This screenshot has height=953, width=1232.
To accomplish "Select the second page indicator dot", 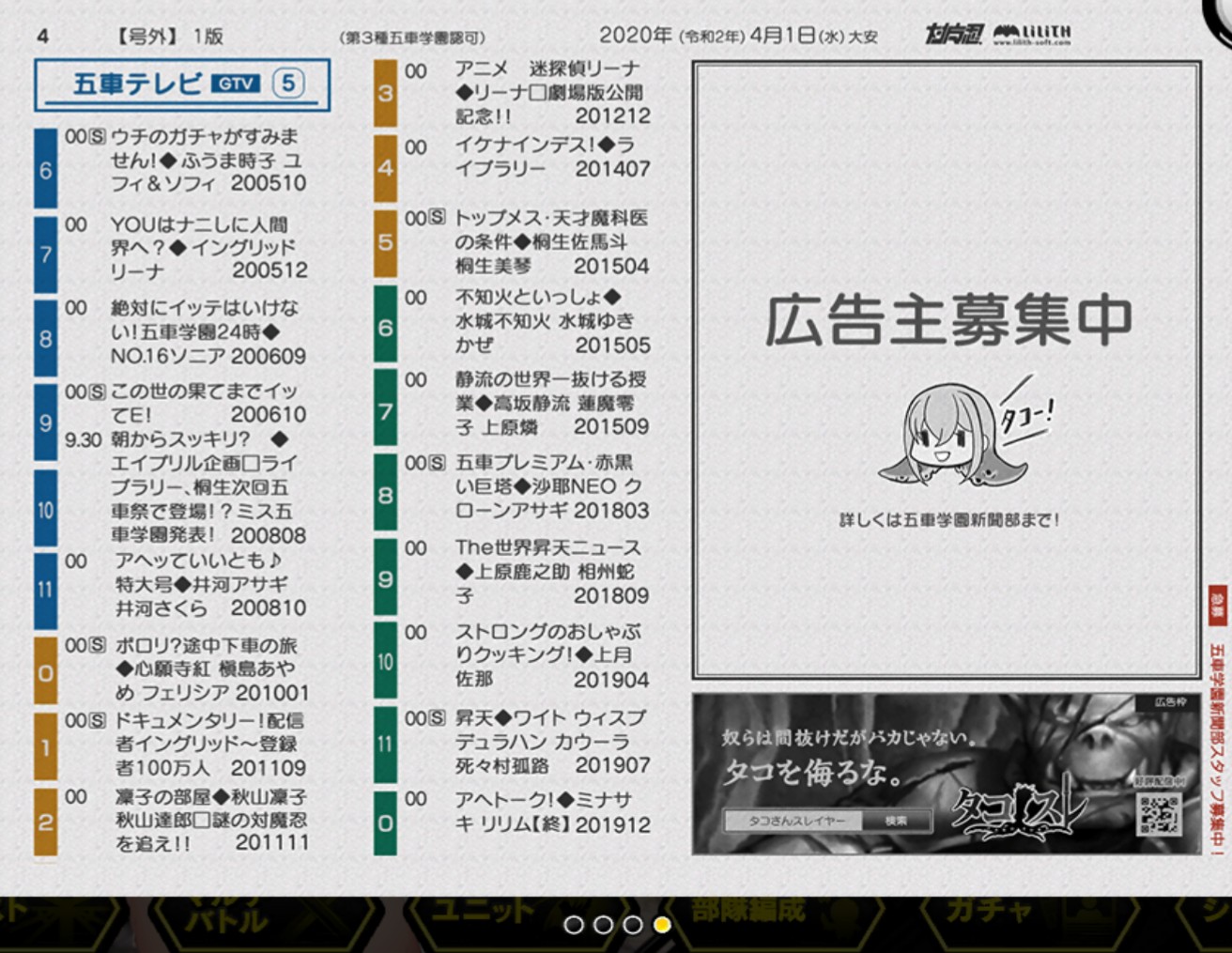I will [x=604, y=925].
